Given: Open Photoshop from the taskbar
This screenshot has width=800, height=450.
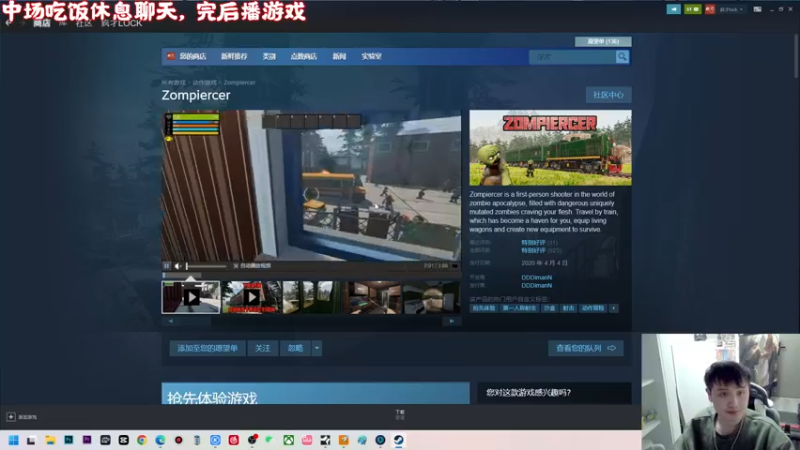Looking at the screenshot, I should pos(68,440).
